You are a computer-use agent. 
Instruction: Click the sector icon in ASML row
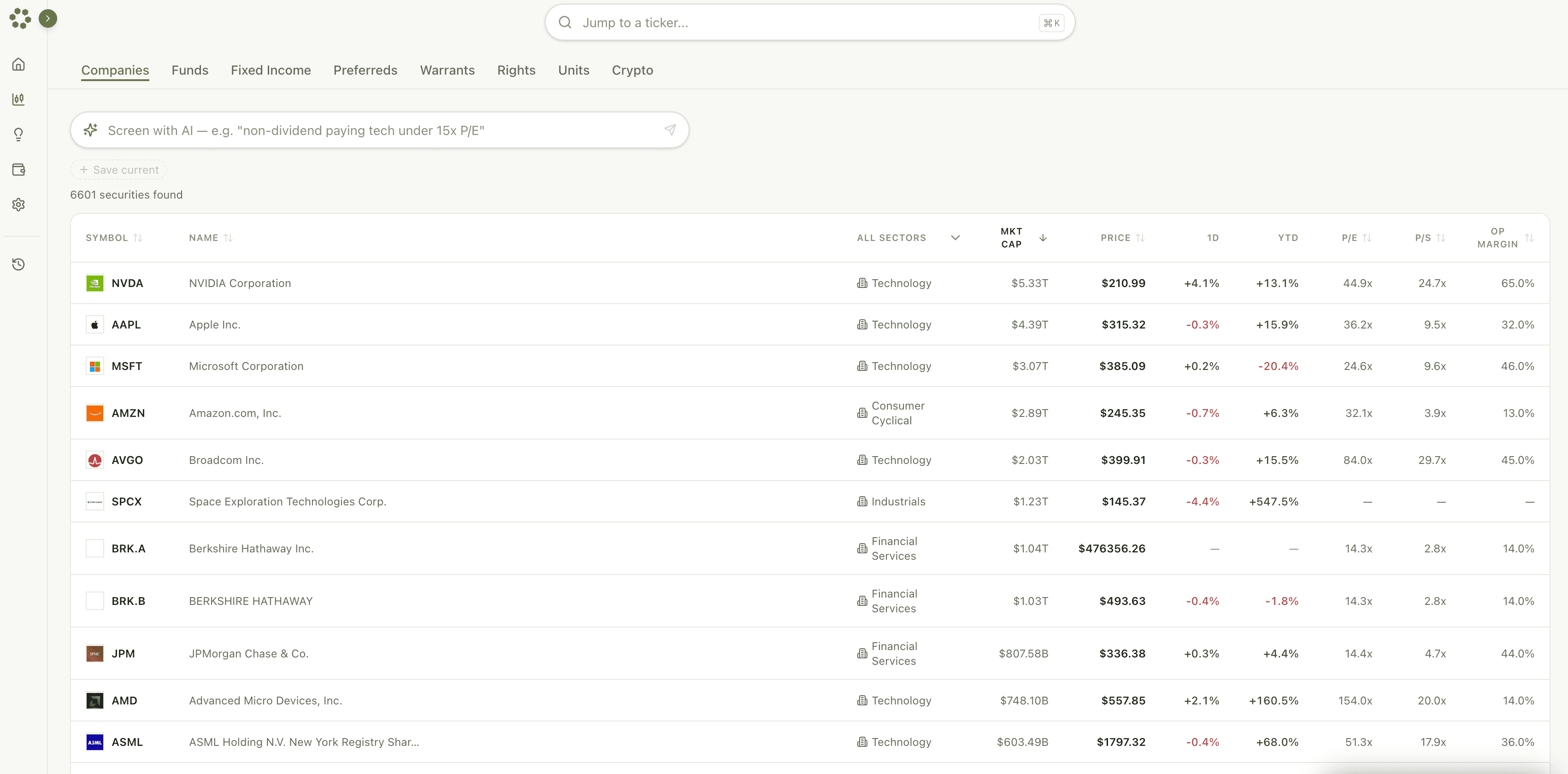[x=862, y=742]
